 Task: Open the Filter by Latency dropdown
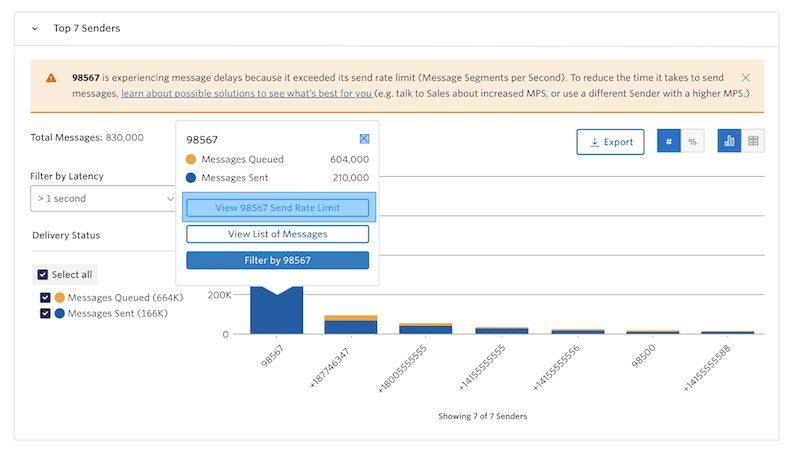click(104, 198)
